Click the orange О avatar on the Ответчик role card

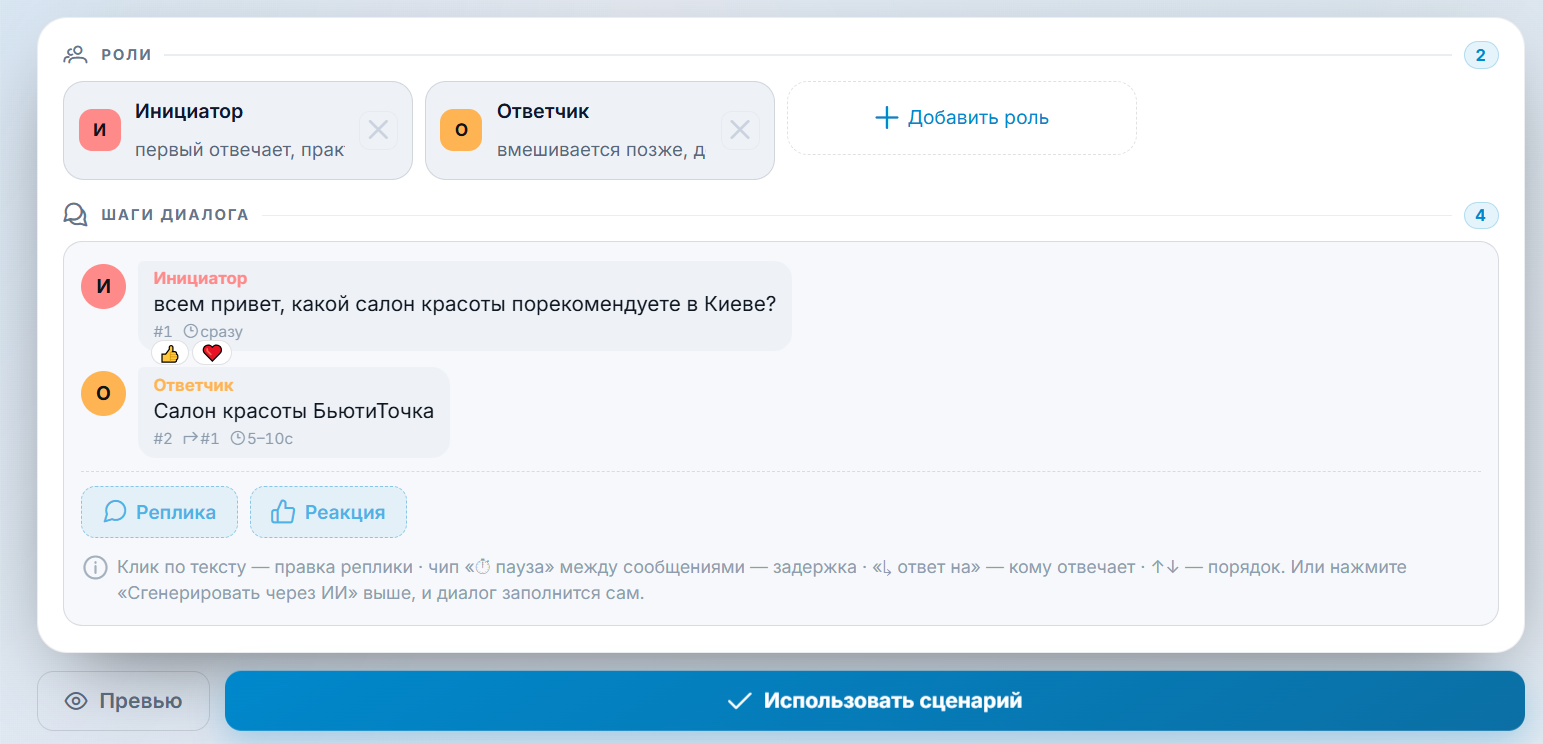click(x=461, y=130)
